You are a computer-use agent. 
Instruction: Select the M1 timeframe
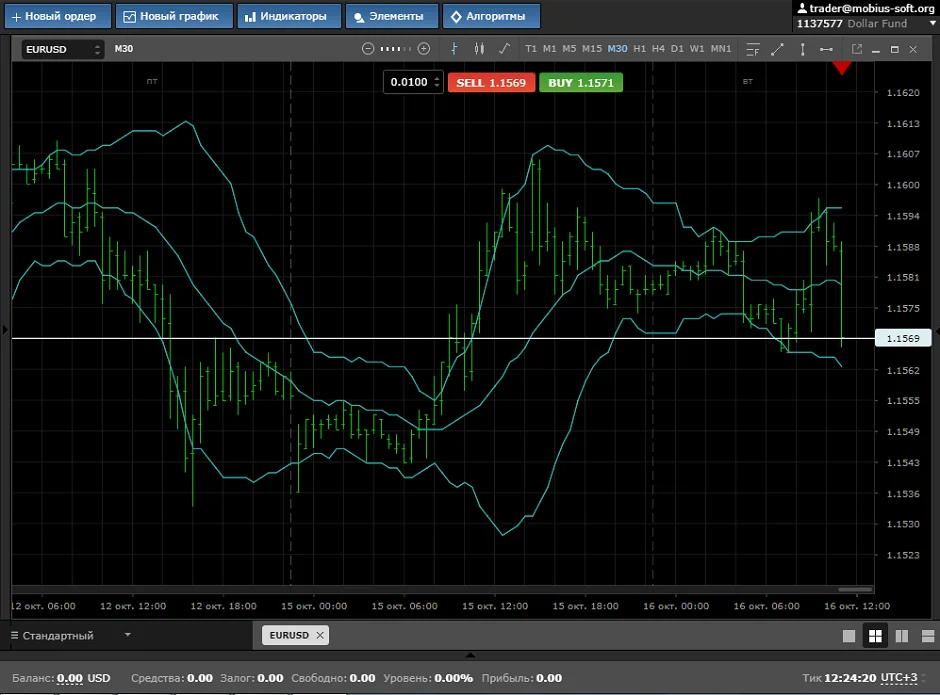coord(549,49)
